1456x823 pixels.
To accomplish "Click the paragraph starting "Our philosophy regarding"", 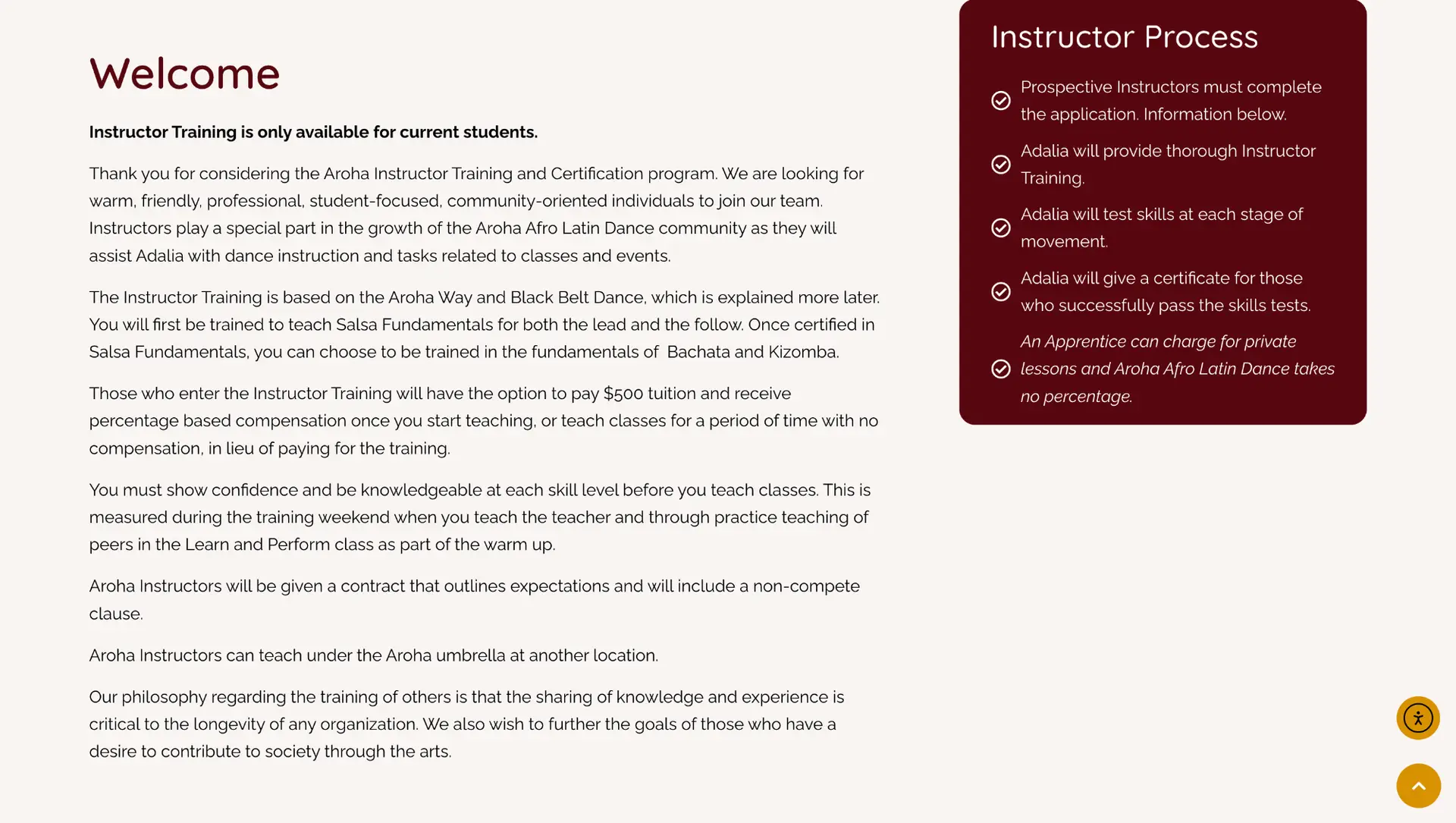I will click(x=466, y=724).
